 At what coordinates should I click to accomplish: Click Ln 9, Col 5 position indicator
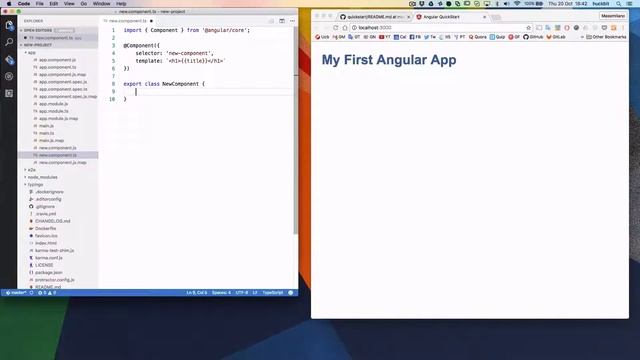[x=197, y=293]
